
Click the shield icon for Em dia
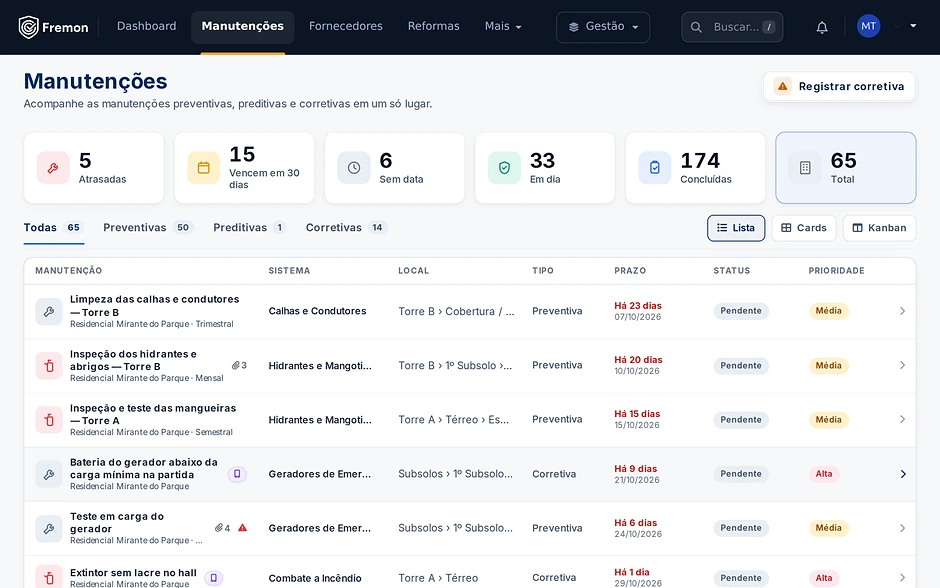[x=504, y=168]
